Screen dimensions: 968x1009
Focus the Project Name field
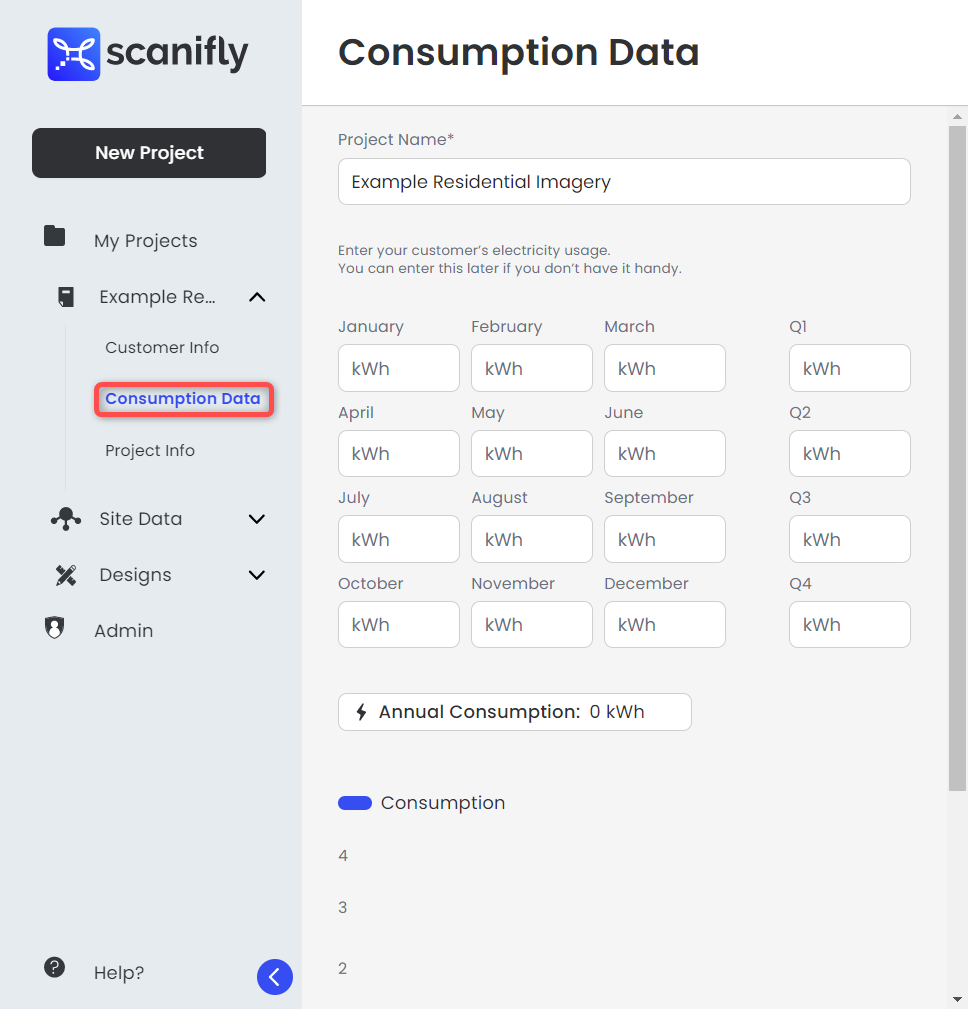[x=624, y=181]
